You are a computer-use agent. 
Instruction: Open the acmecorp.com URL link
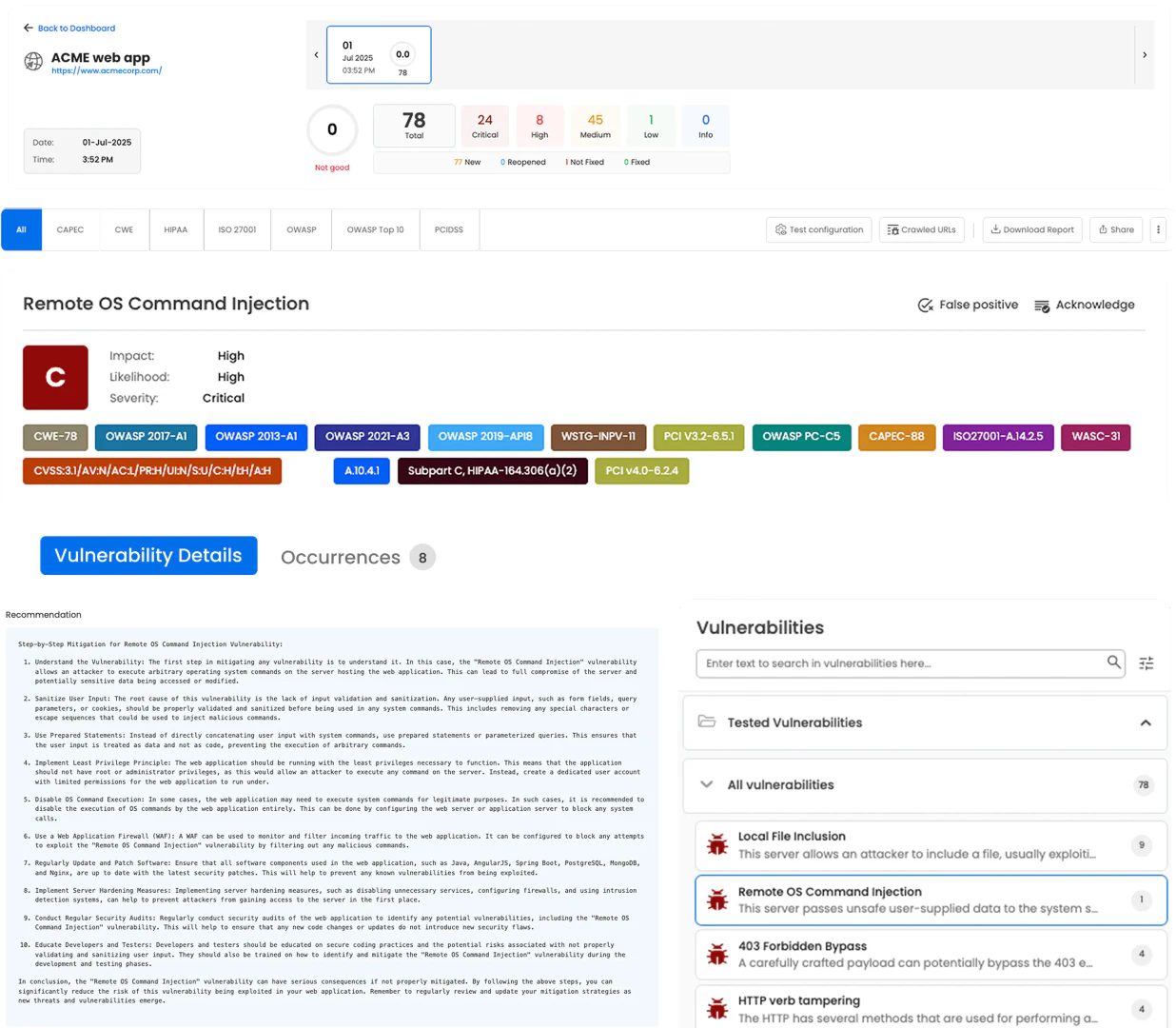point(107,71)
